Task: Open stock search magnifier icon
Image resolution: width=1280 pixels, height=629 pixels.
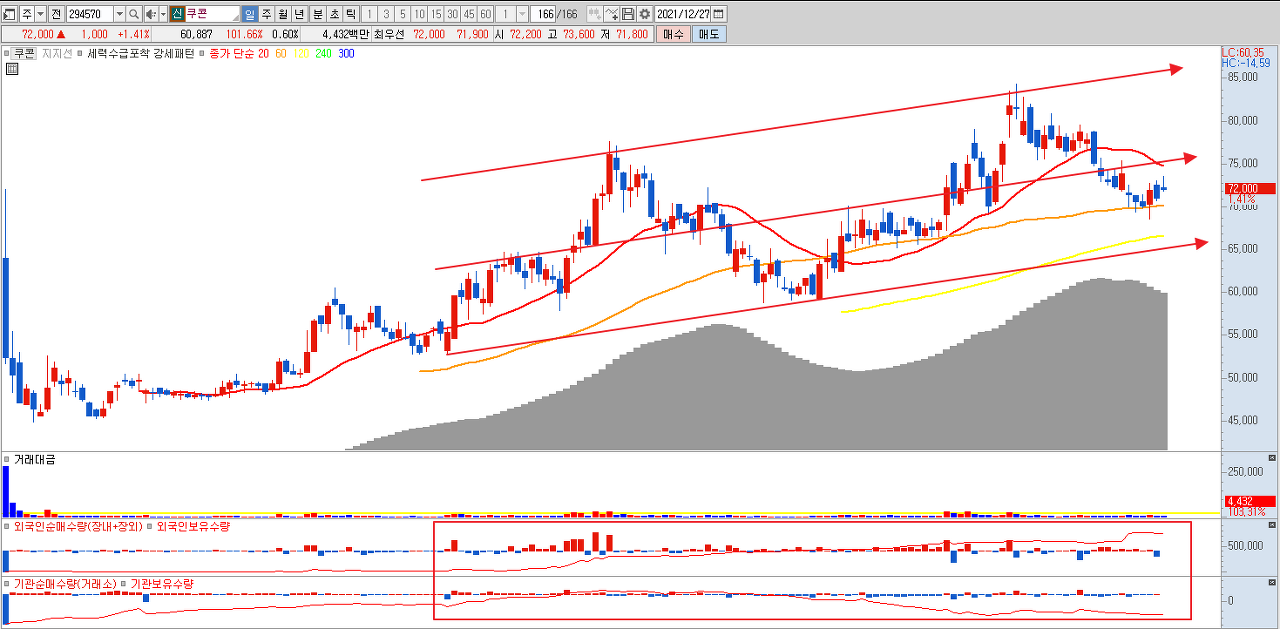Action: point(134,14)
